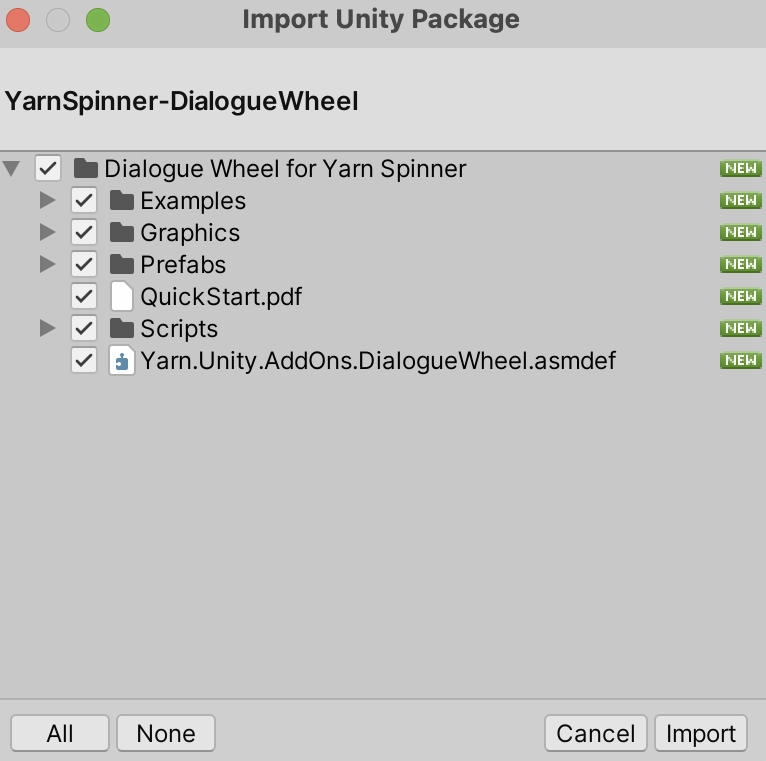The height and width of the screenshot is (761, 766).
Task: Click the QuickStart.pdf file icon
Action: click(x=122, y=296)
